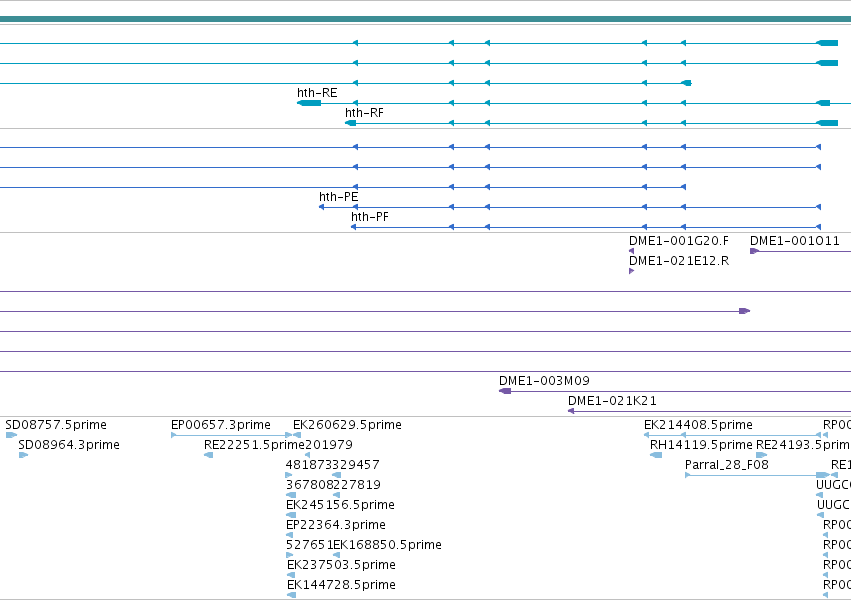This screenshot has height=600, width=851.
Task: Click the DME1-003M09 purple arrow glyph
Action: (505, 391)
